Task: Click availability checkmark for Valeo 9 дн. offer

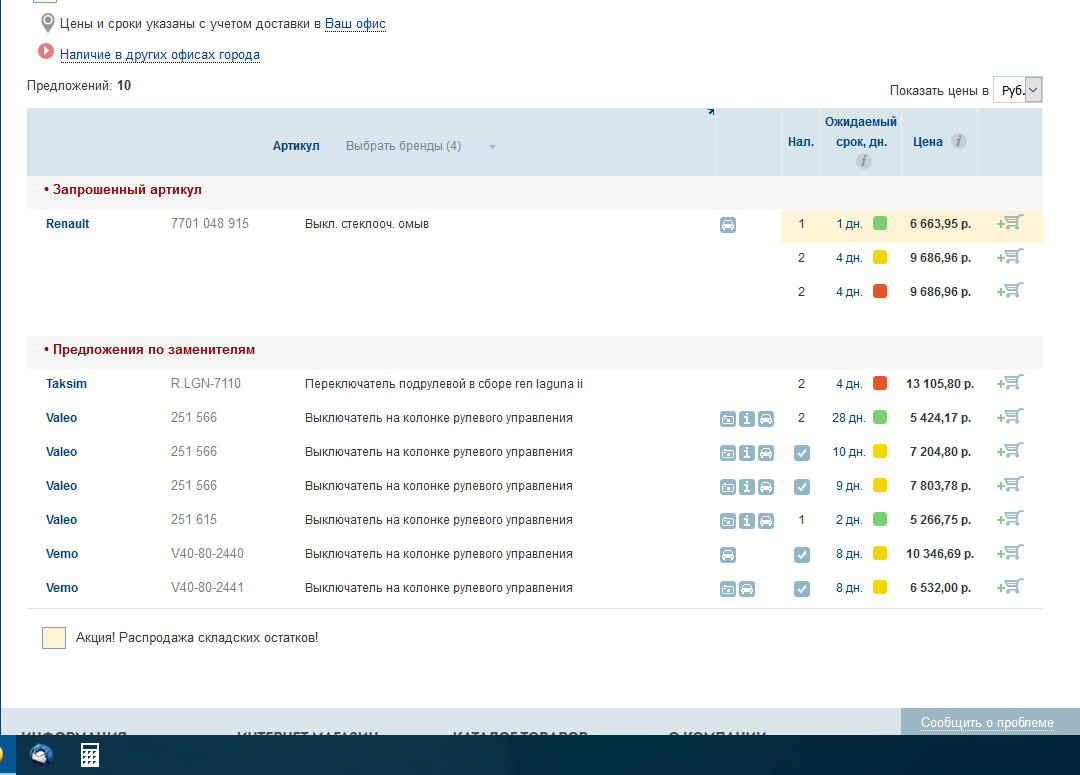Action: pyautogui.click(x=801, y=486)
